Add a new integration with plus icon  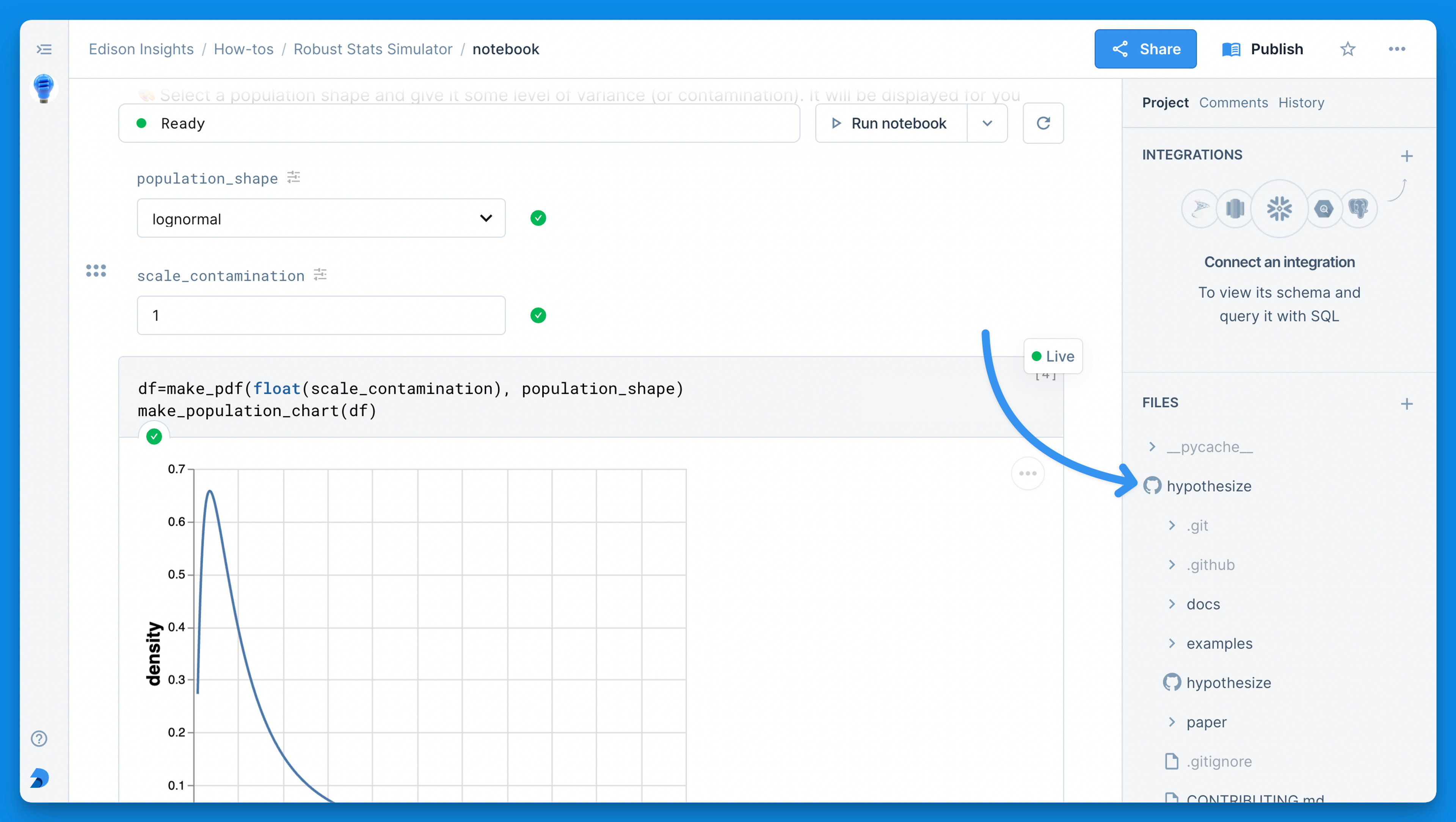1406,155
